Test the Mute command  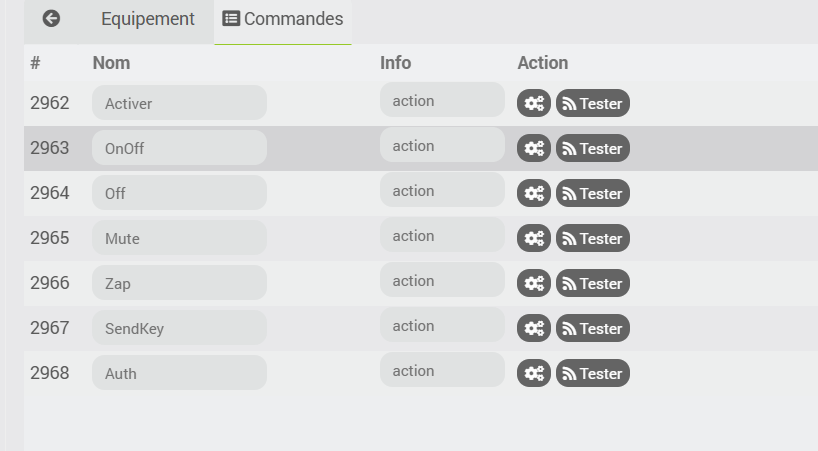[x=593, y=238]
